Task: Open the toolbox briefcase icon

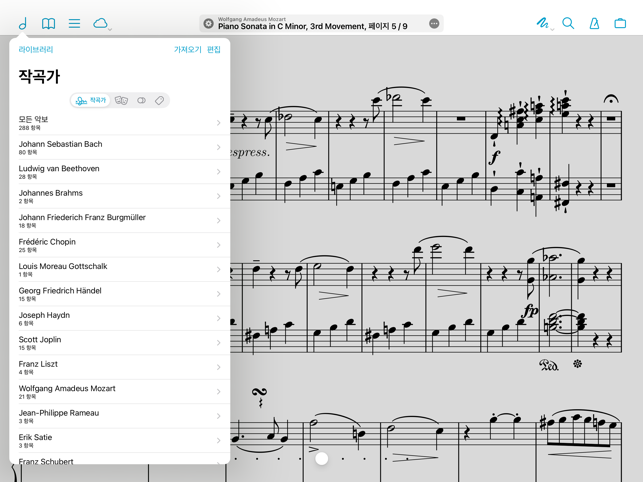Action: pyautogui.click(x=620, y=23)
